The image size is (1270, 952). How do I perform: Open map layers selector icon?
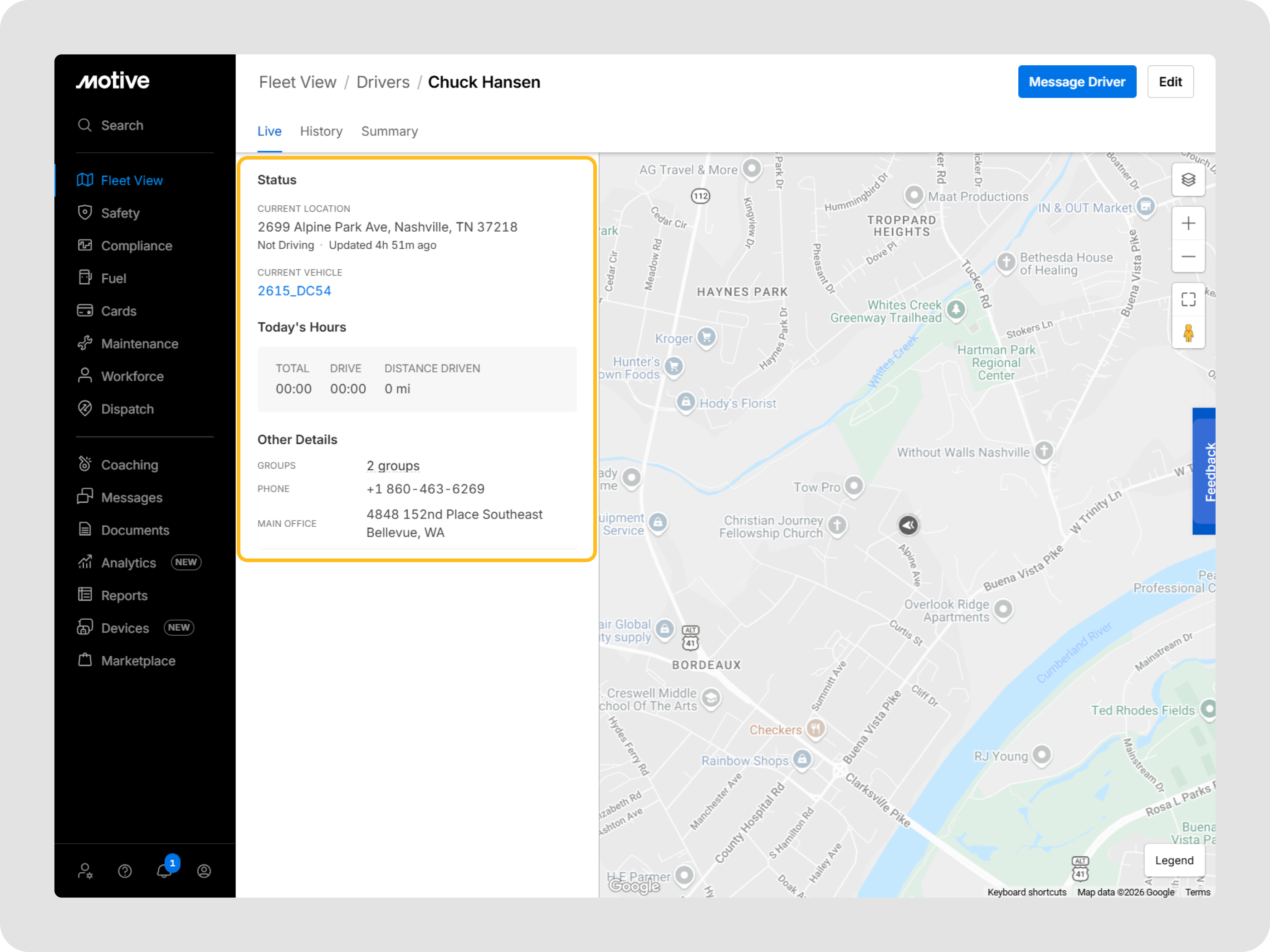[1188, 180]
